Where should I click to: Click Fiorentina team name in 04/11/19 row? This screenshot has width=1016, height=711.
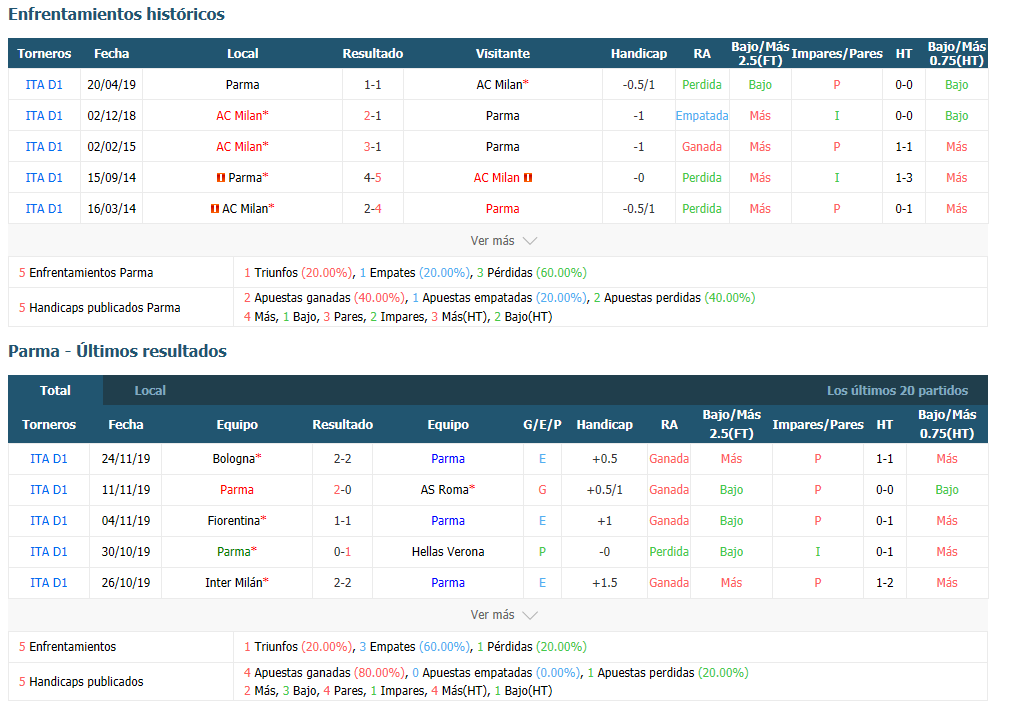click(x=234, y=521)
